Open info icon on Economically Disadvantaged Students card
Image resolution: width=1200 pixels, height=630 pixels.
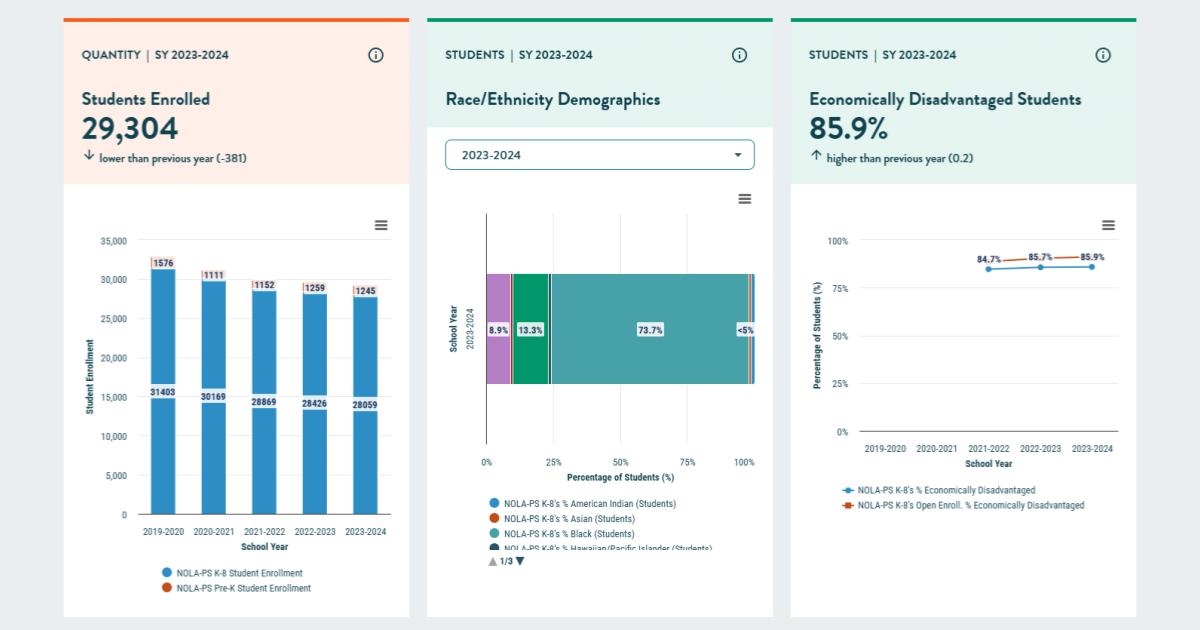pyautogui.click(x=1103, y=55)
